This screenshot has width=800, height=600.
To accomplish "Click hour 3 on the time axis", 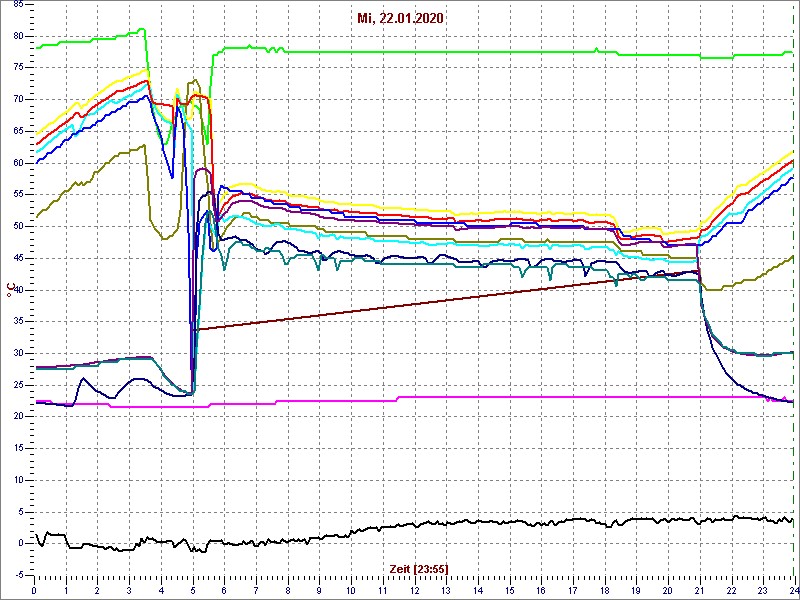I will [129, 589].
